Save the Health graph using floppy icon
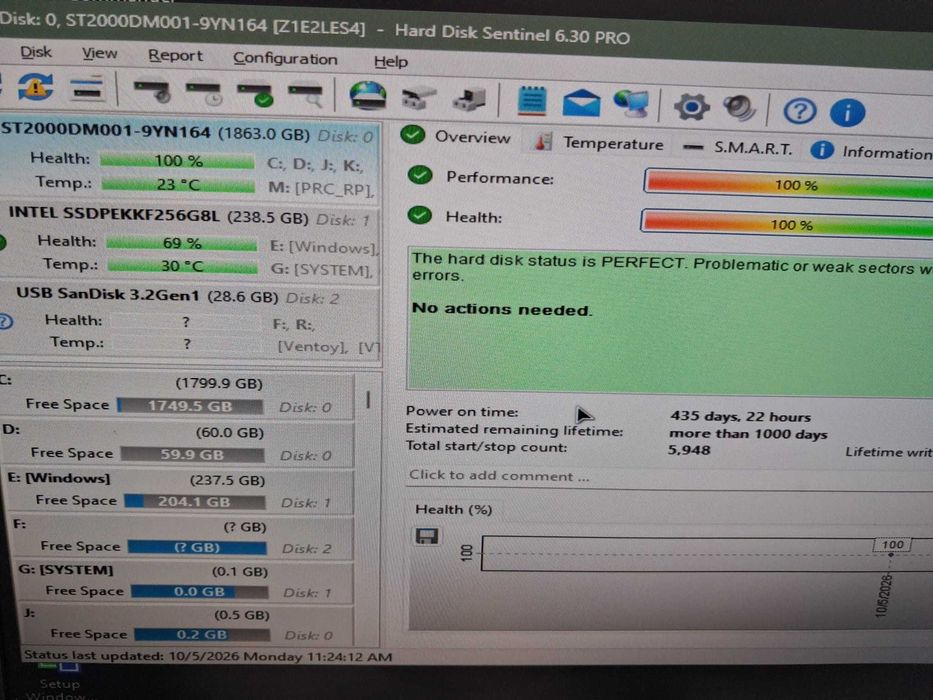The height and width of the screenshot is (700, 933). coord(426,536)
